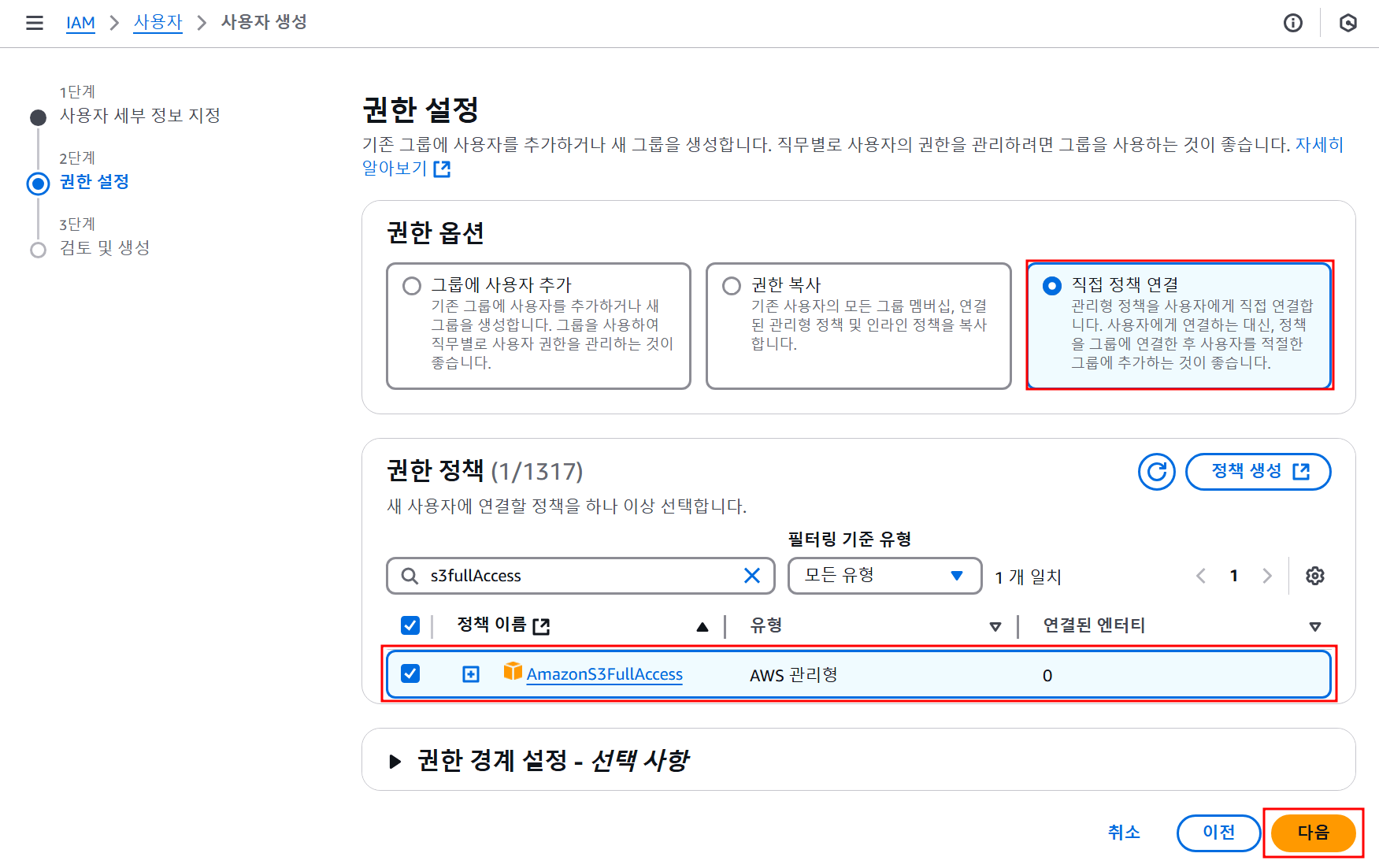The width and height of the screenshot is (1379, 868).
Task: Navigate to '사용자' breadcrumb link
Action: (158, 23)
